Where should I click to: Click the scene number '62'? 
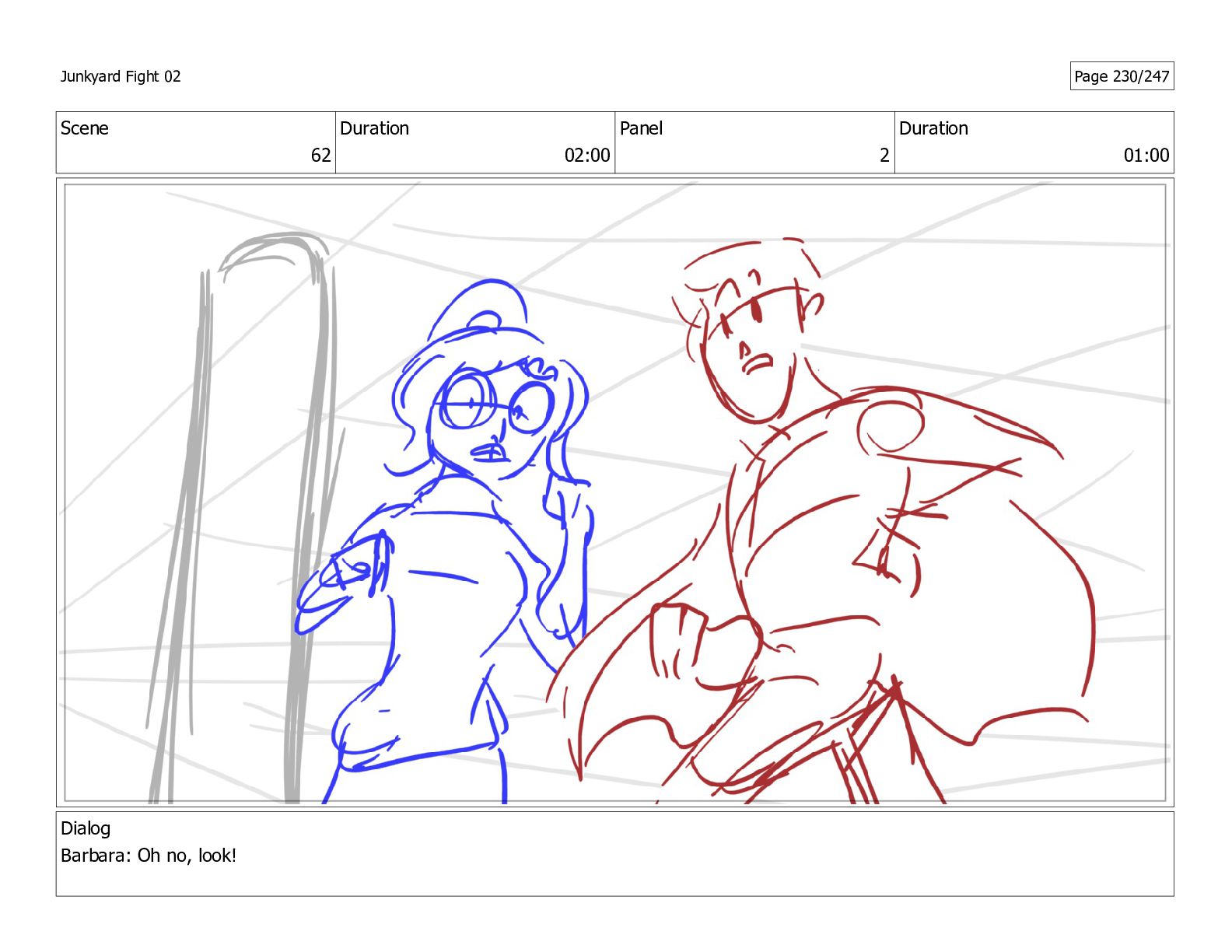click(321, 156)
